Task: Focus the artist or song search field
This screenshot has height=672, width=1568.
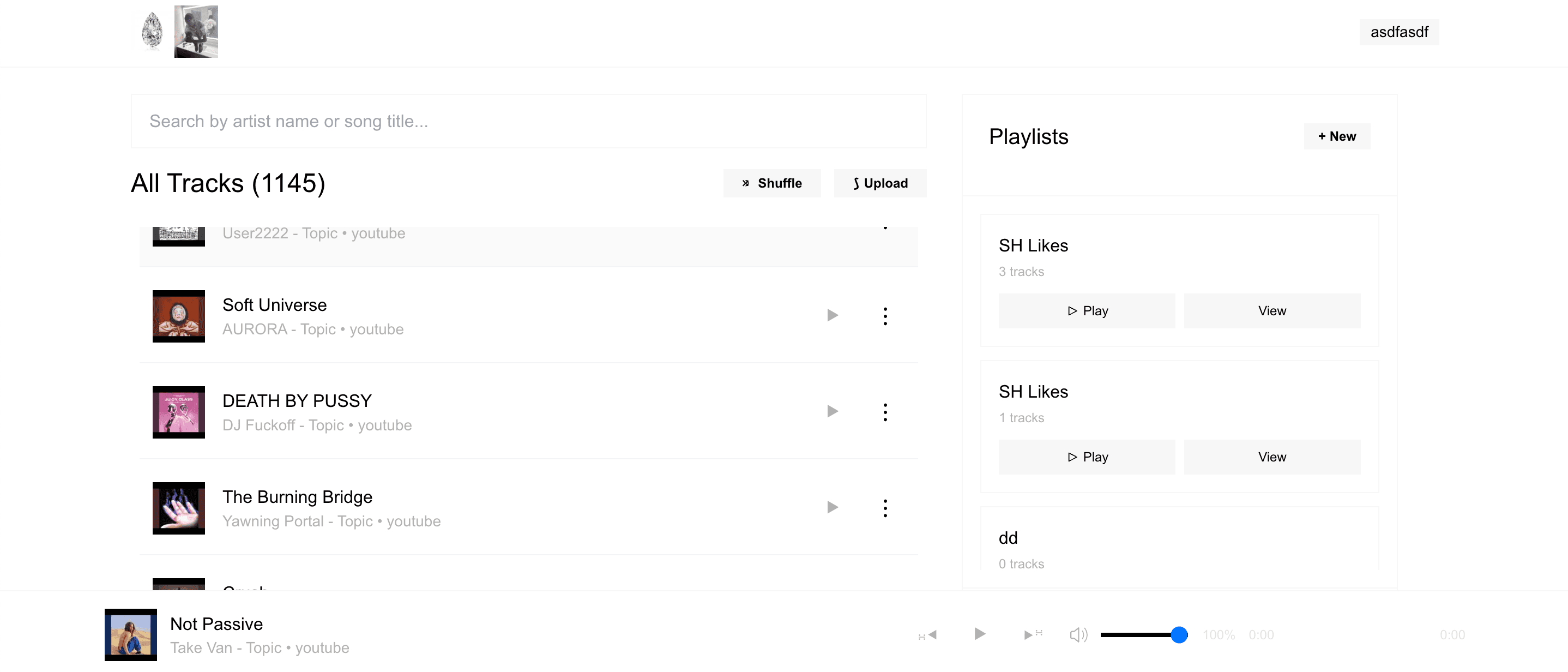Action: pyautogui.click(x=528, y=121)
